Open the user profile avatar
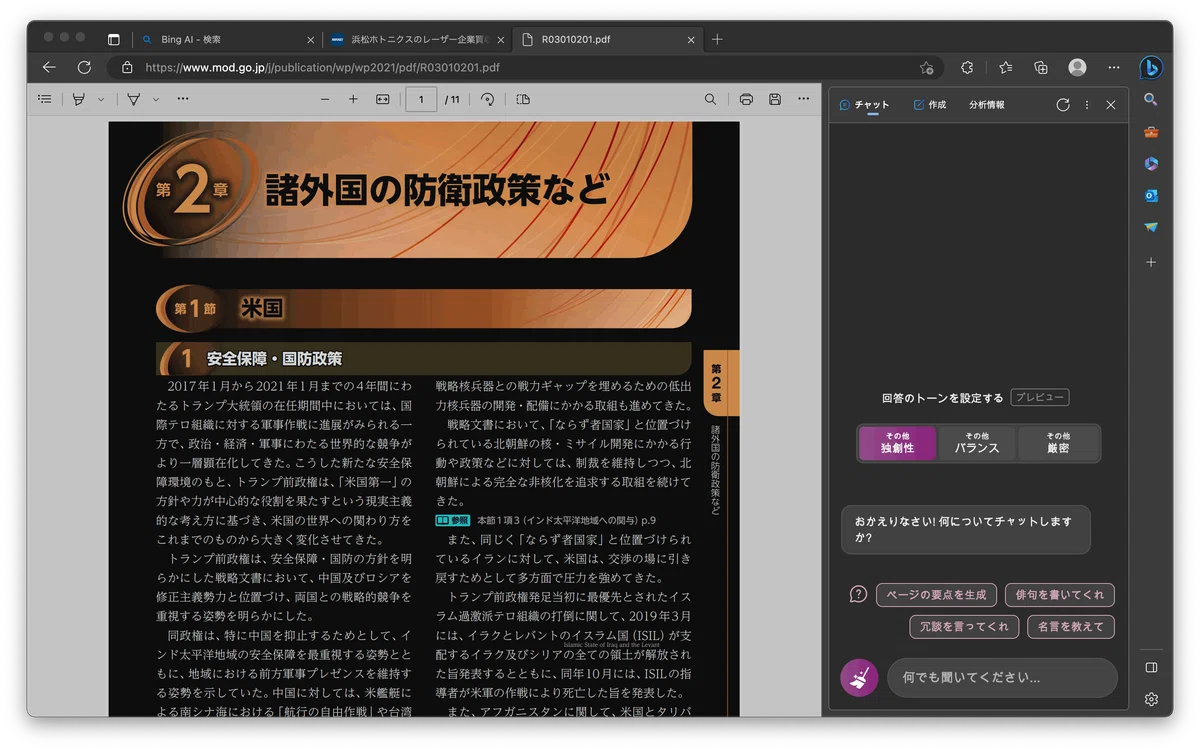 [x=1077, y=67]
